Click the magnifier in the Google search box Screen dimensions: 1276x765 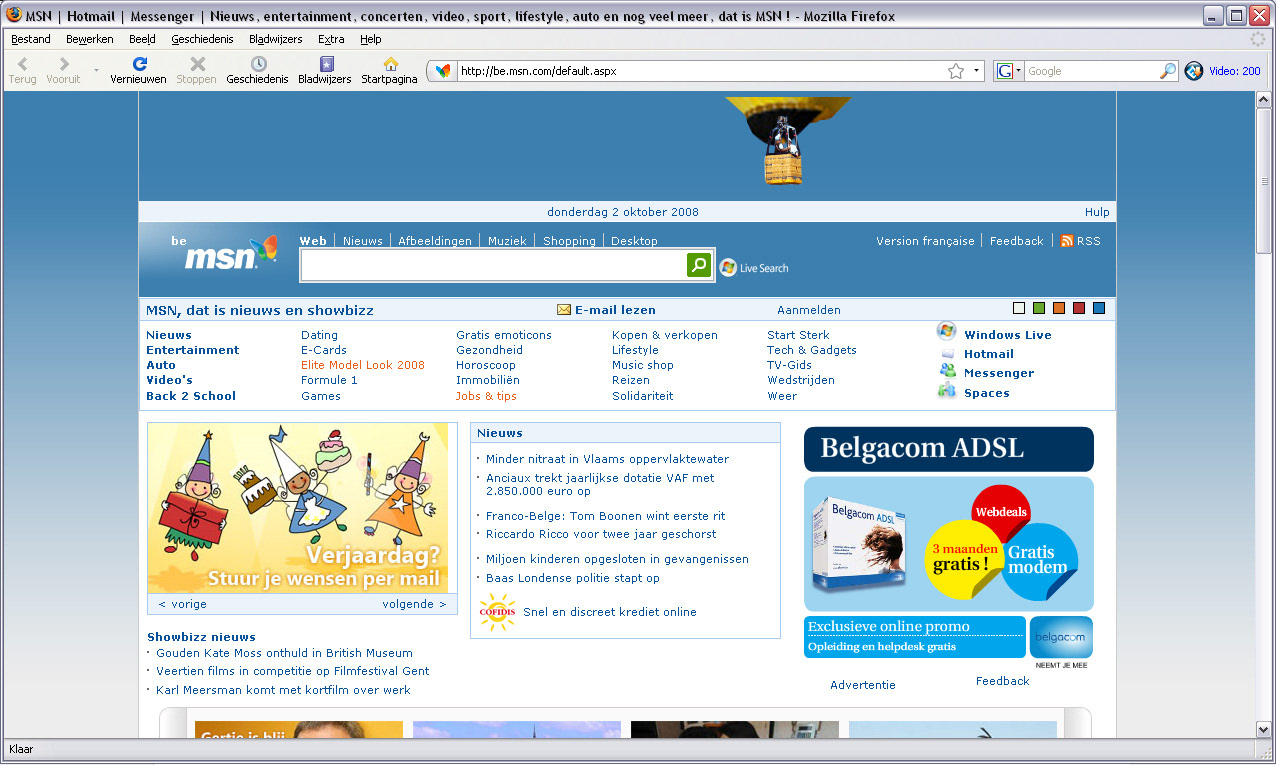(1168, 71)
